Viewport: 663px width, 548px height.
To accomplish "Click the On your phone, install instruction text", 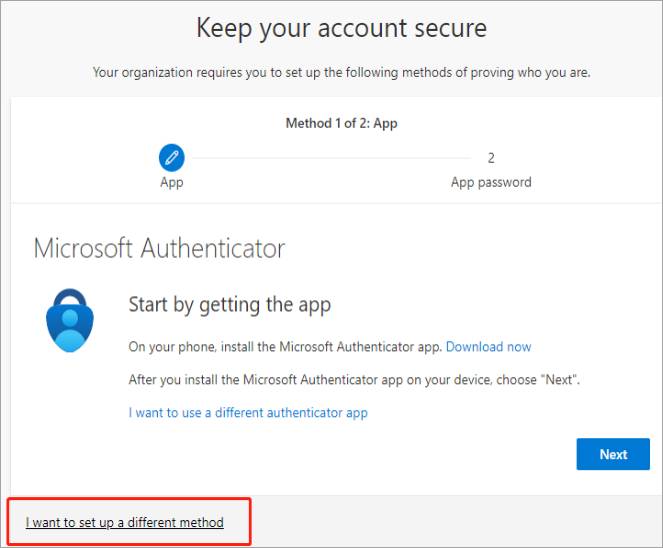I will click(285, 347).
